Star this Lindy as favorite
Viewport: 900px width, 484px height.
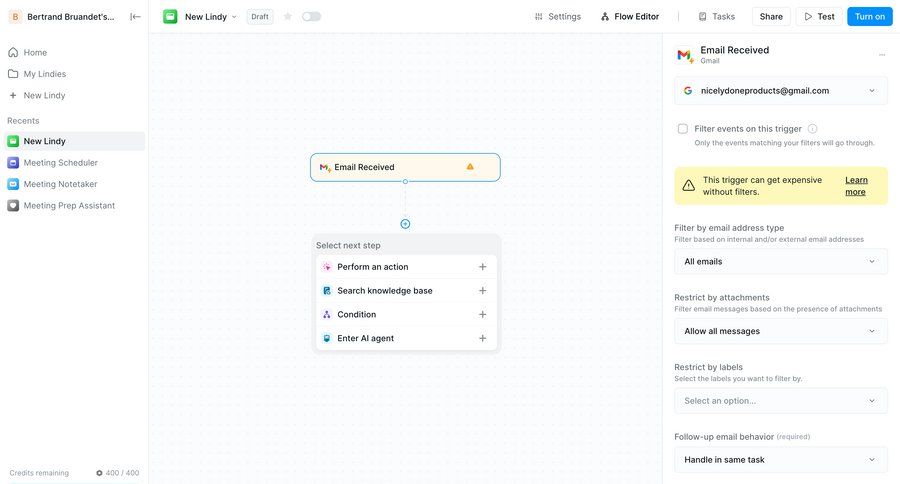click(288, 17)
